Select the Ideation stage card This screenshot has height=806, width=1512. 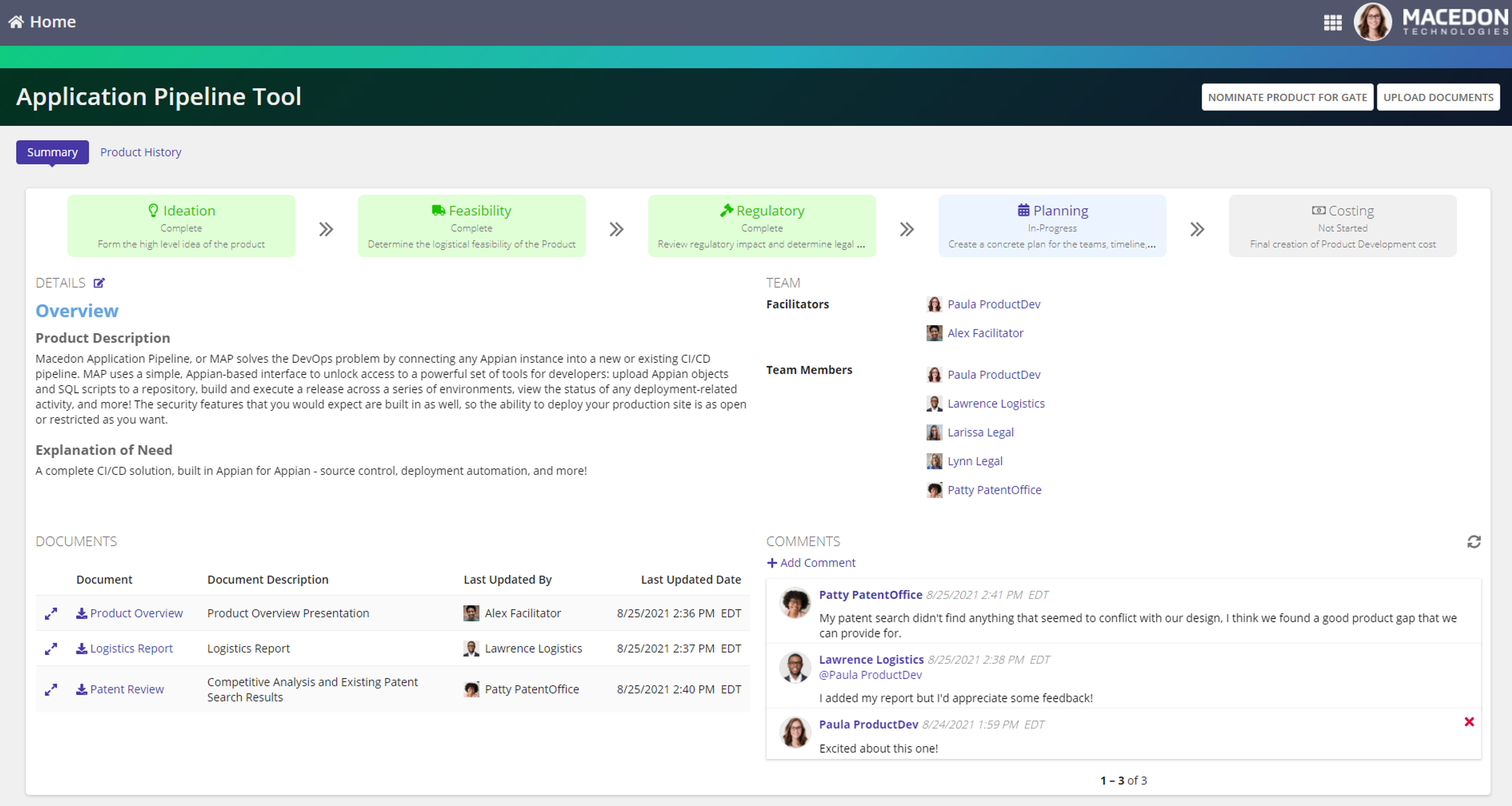click(x=181, y=226)
